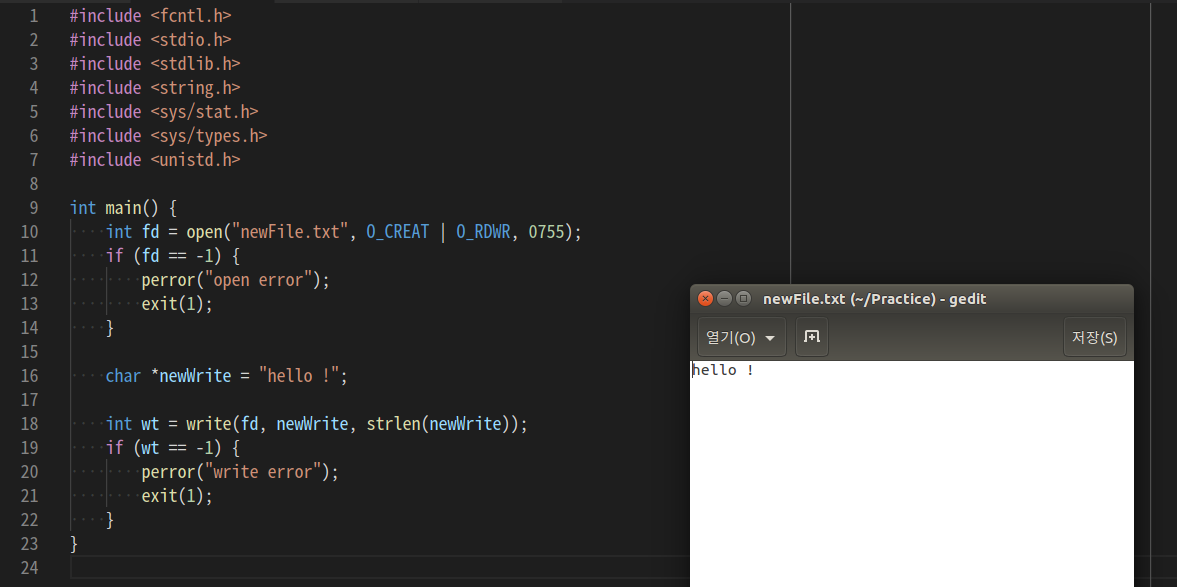Minimize the gedit window

(724, 299)
